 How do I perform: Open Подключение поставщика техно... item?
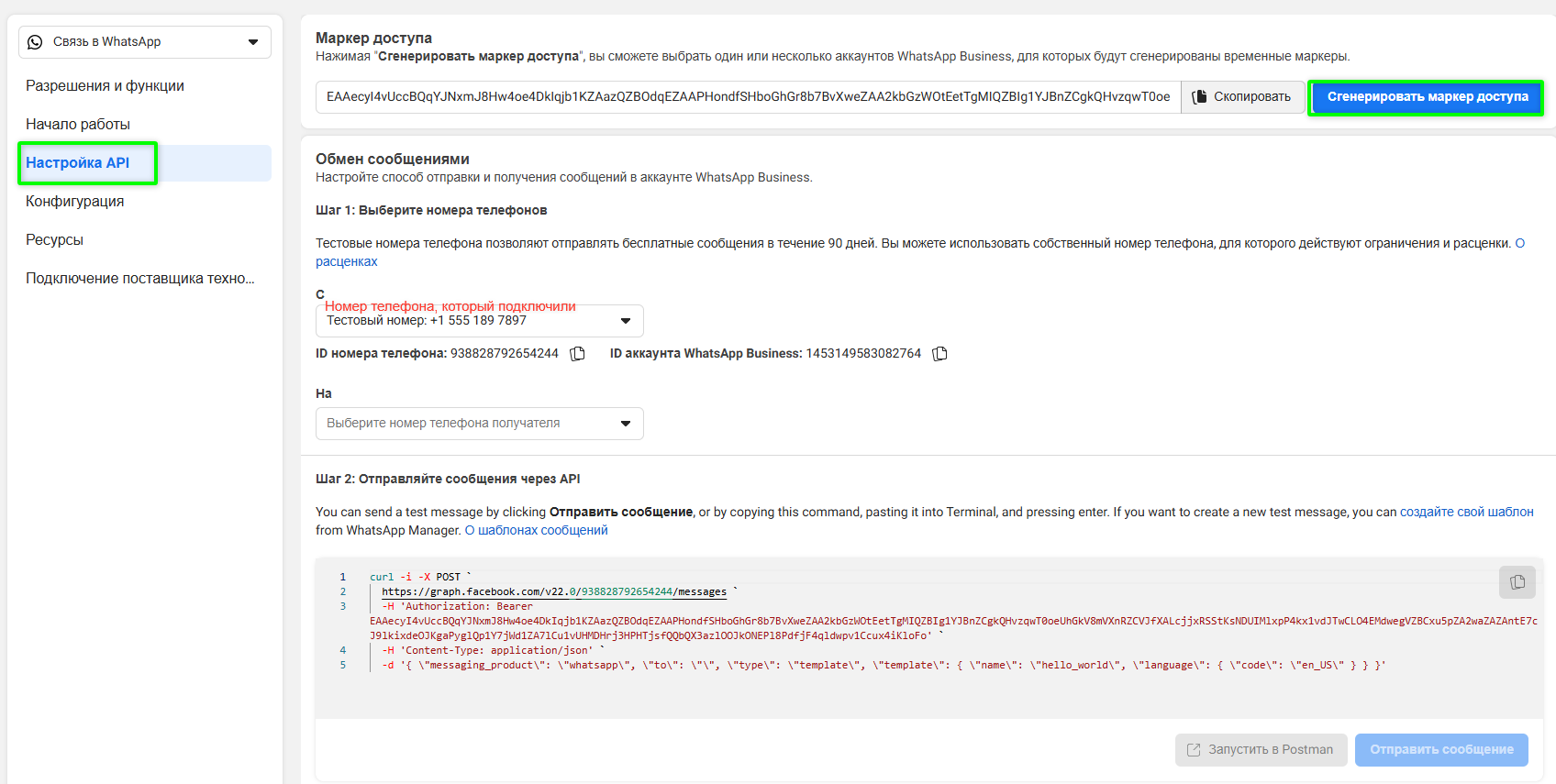pyautogui.click(x=140, y=279)
